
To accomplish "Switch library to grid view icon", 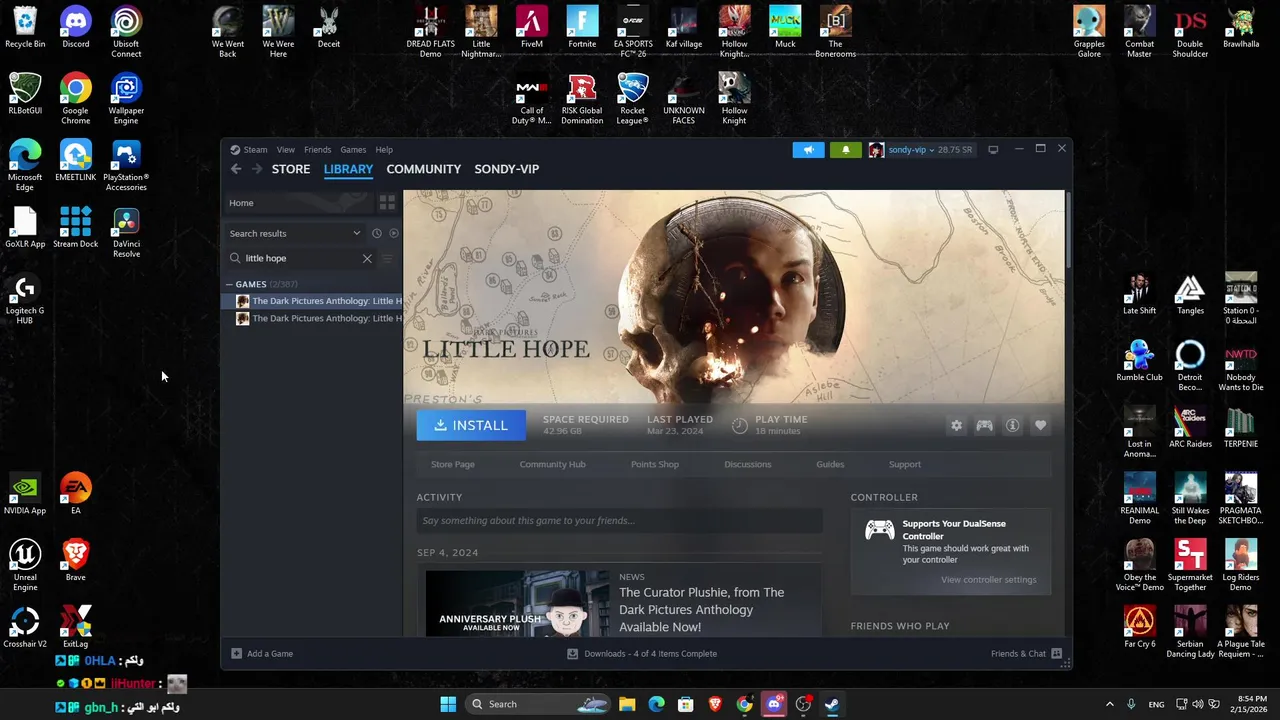I will [387, 203].
